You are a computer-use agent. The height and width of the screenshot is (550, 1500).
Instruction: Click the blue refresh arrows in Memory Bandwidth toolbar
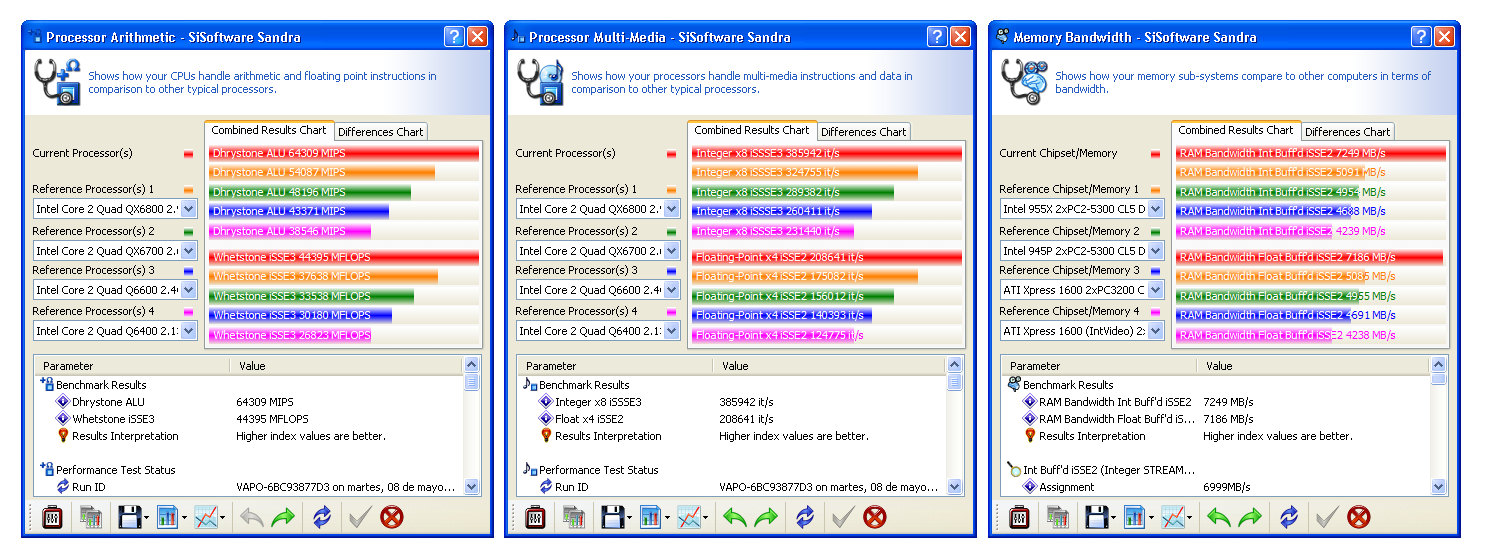[x=1289, y=517]
